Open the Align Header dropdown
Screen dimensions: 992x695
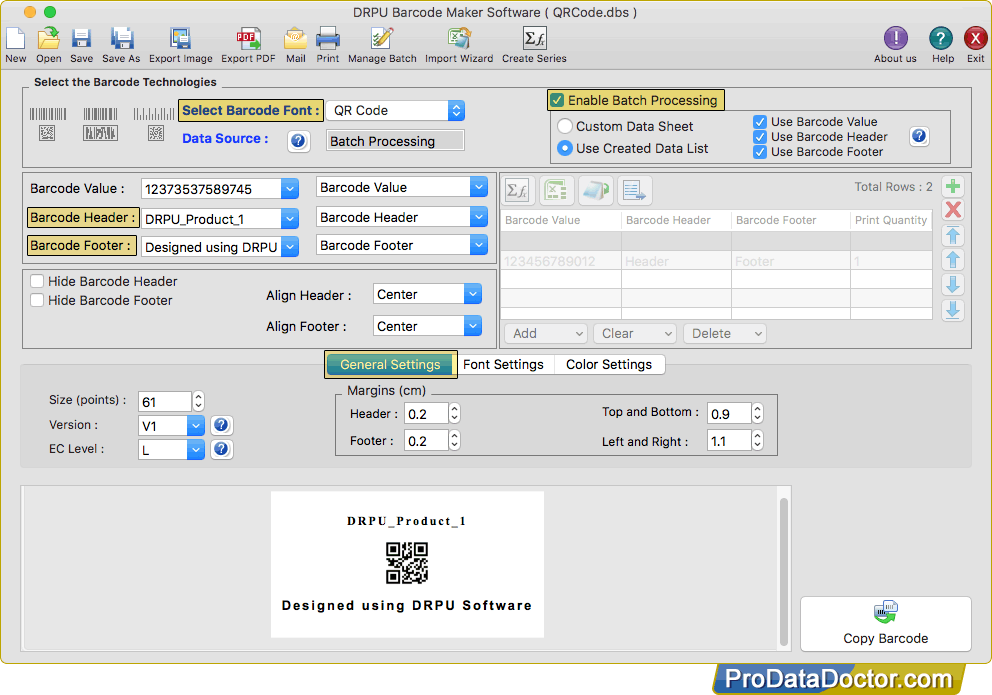click(x=473, y=294)
